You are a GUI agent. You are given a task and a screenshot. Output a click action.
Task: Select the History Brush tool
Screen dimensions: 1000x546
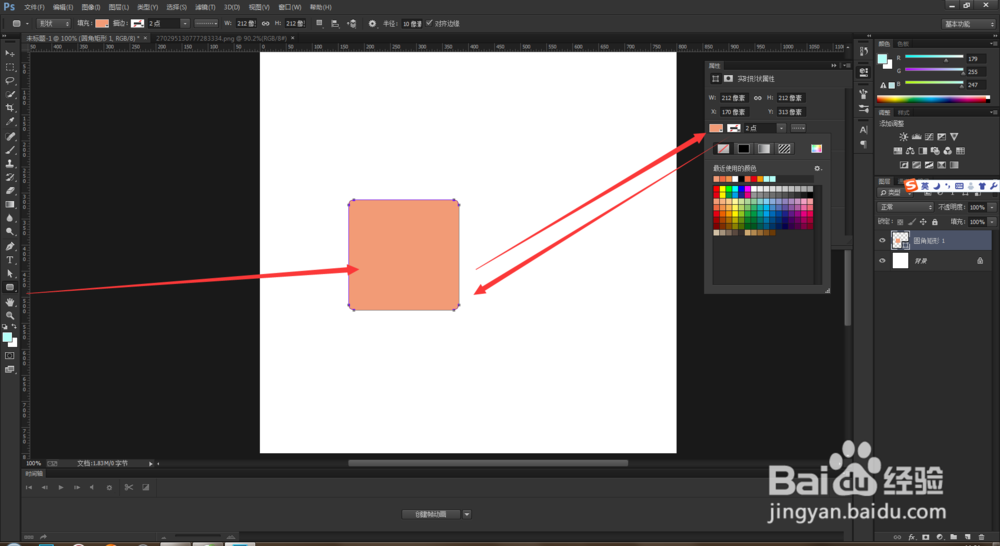point(10,177)
